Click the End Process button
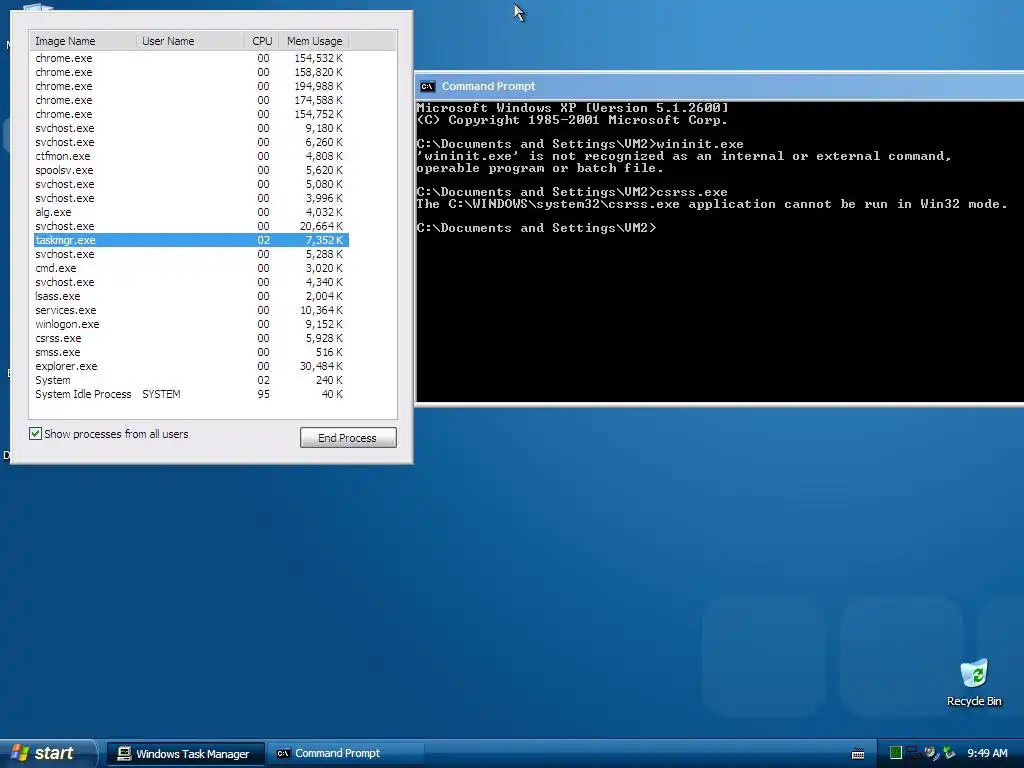Image resolution: width=1024 pixels, height=768 pixels. tap(348, 438)
